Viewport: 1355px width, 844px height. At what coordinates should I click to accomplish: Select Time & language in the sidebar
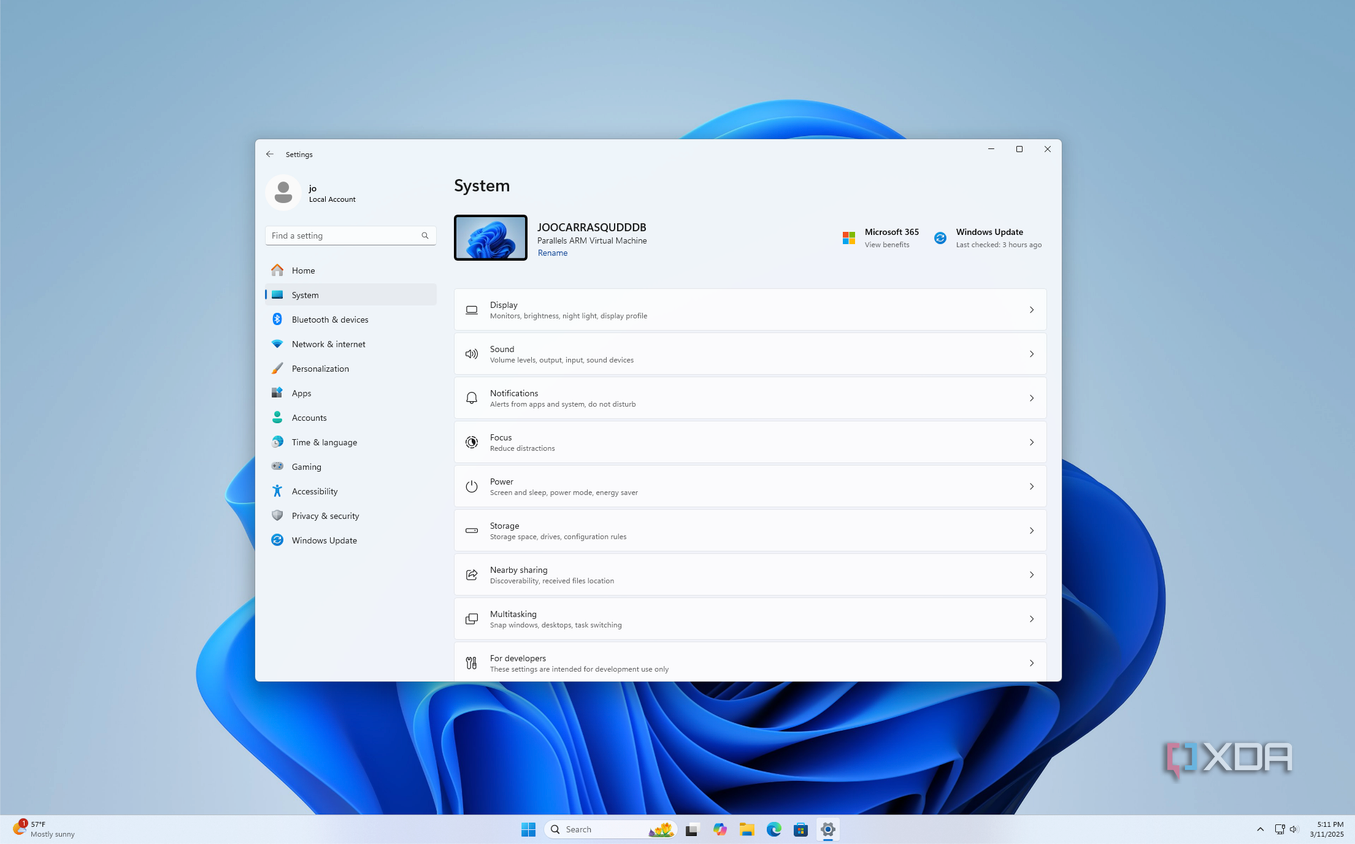click(x=350, y=442)
